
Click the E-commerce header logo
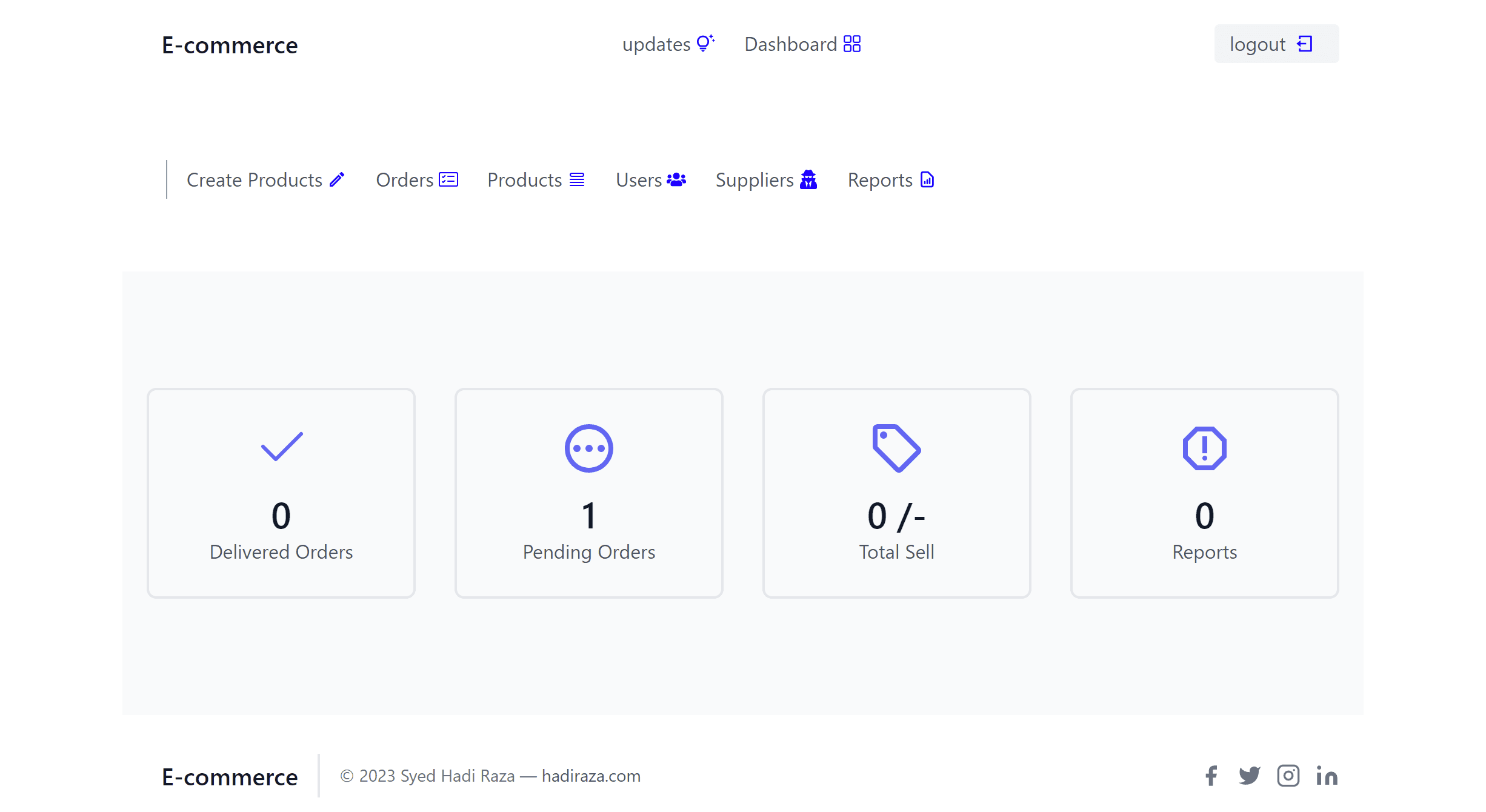230,45
